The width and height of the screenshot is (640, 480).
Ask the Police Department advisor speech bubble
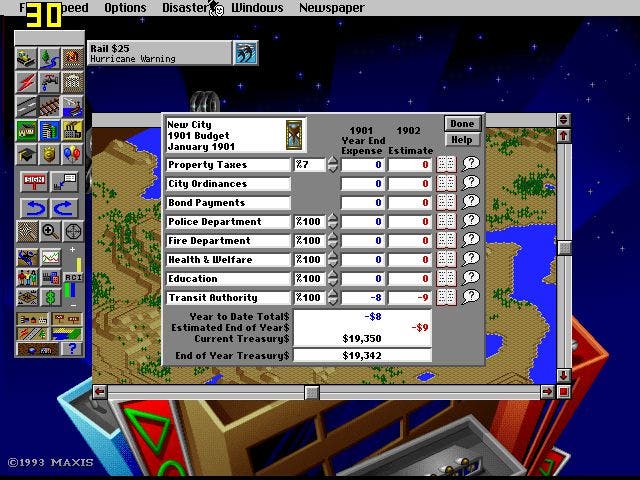[470, 221]
